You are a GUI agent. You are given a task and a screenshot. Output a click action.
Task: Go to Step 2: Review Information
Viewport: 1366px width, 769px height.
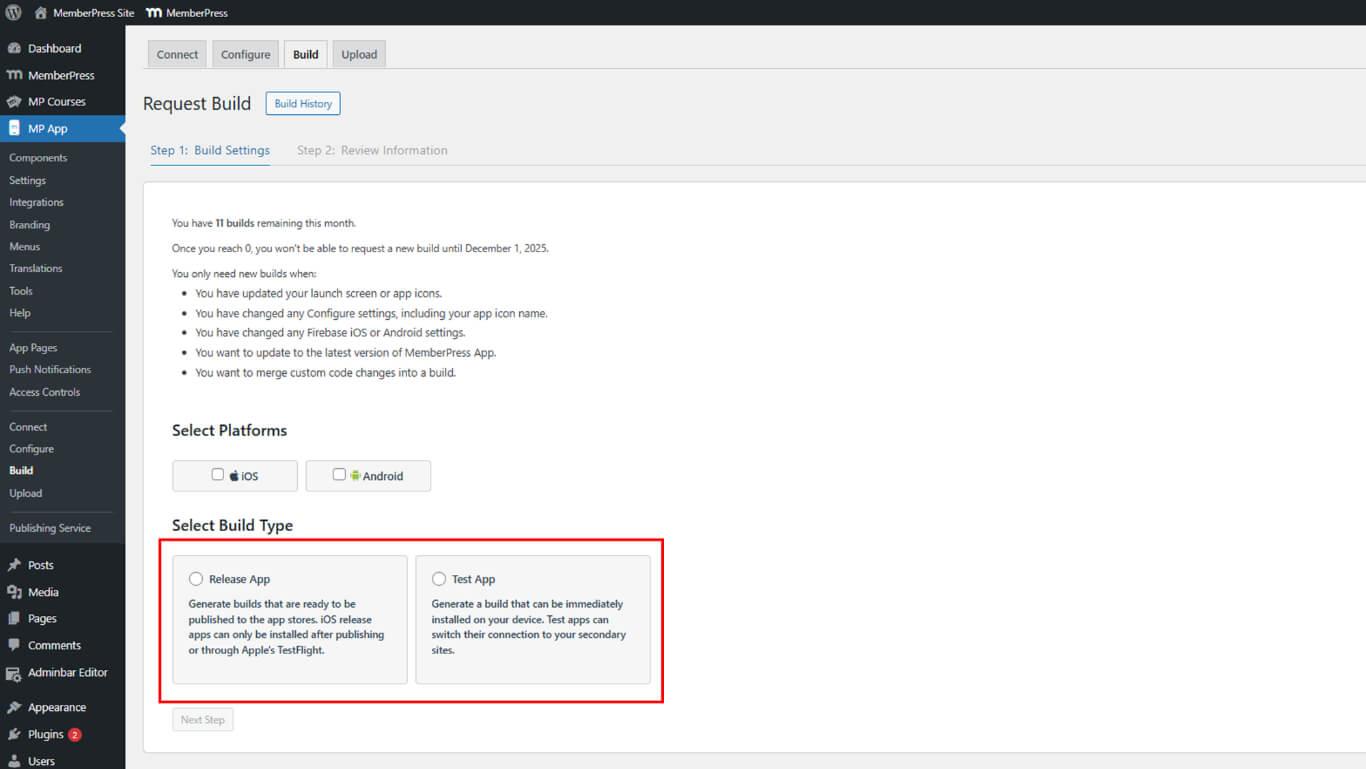click(372, 151)
